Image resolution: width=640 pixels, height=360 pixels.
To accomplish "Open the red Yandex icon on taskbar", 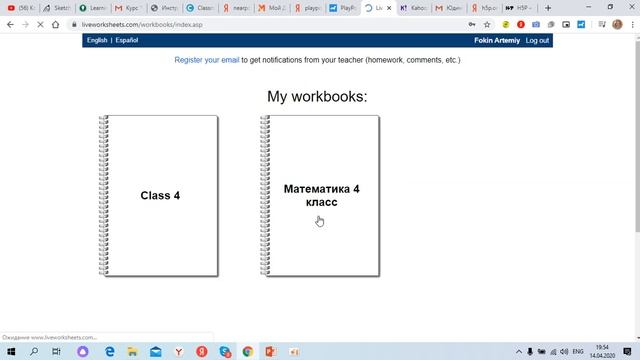I will click(x=202, y=351).
